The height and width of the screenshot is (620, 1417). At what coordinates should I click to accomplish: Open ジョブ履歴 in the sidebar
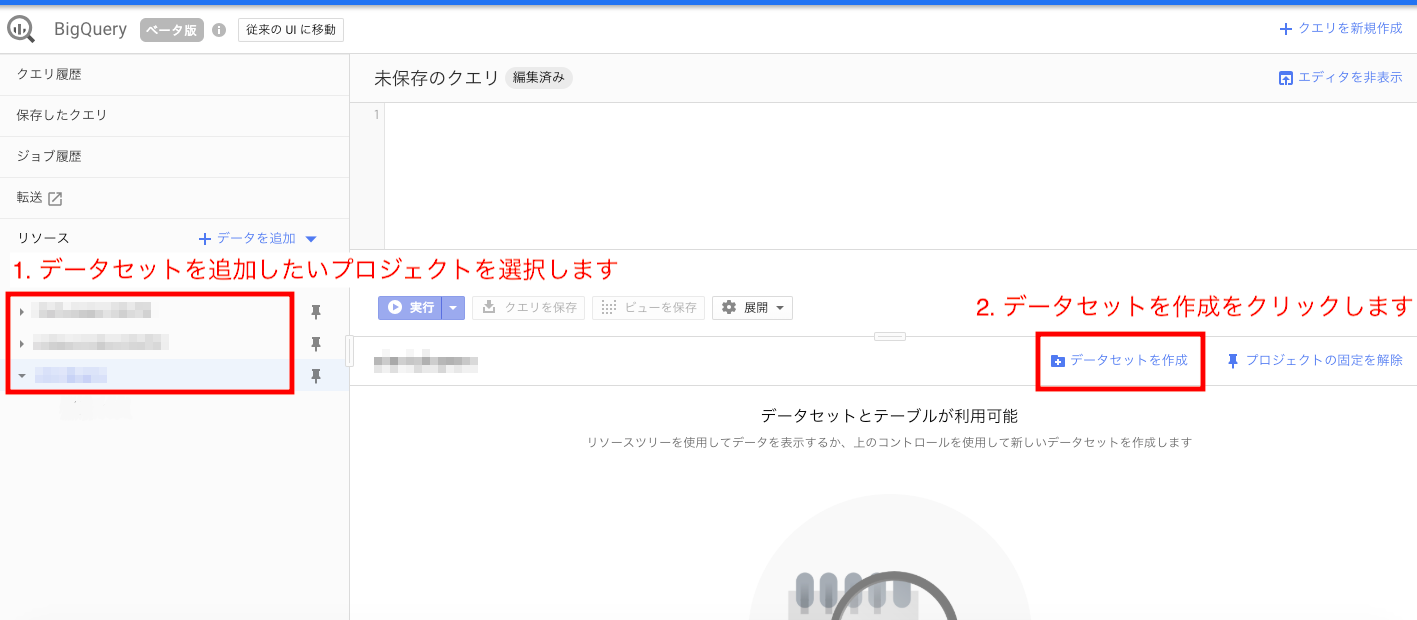coord(174,157)
